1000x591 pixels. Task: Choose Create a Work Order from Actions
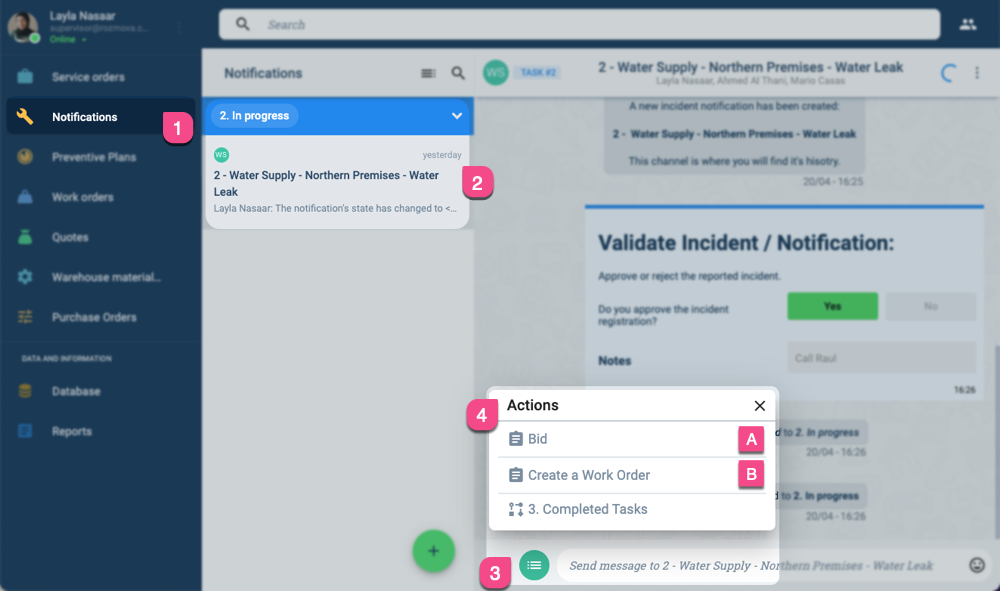click(588, 473)
